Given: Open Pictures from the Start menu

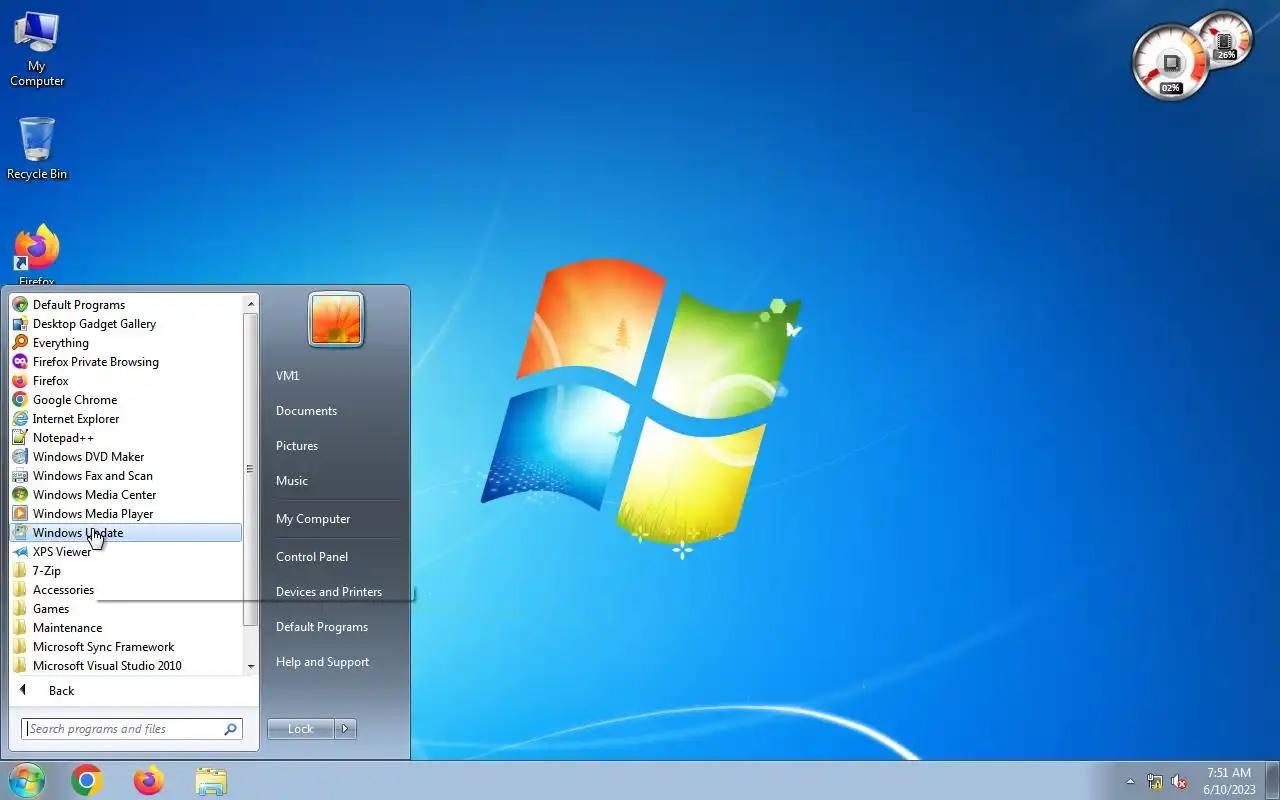Looking at the screenshot, I should pos(336,446).
